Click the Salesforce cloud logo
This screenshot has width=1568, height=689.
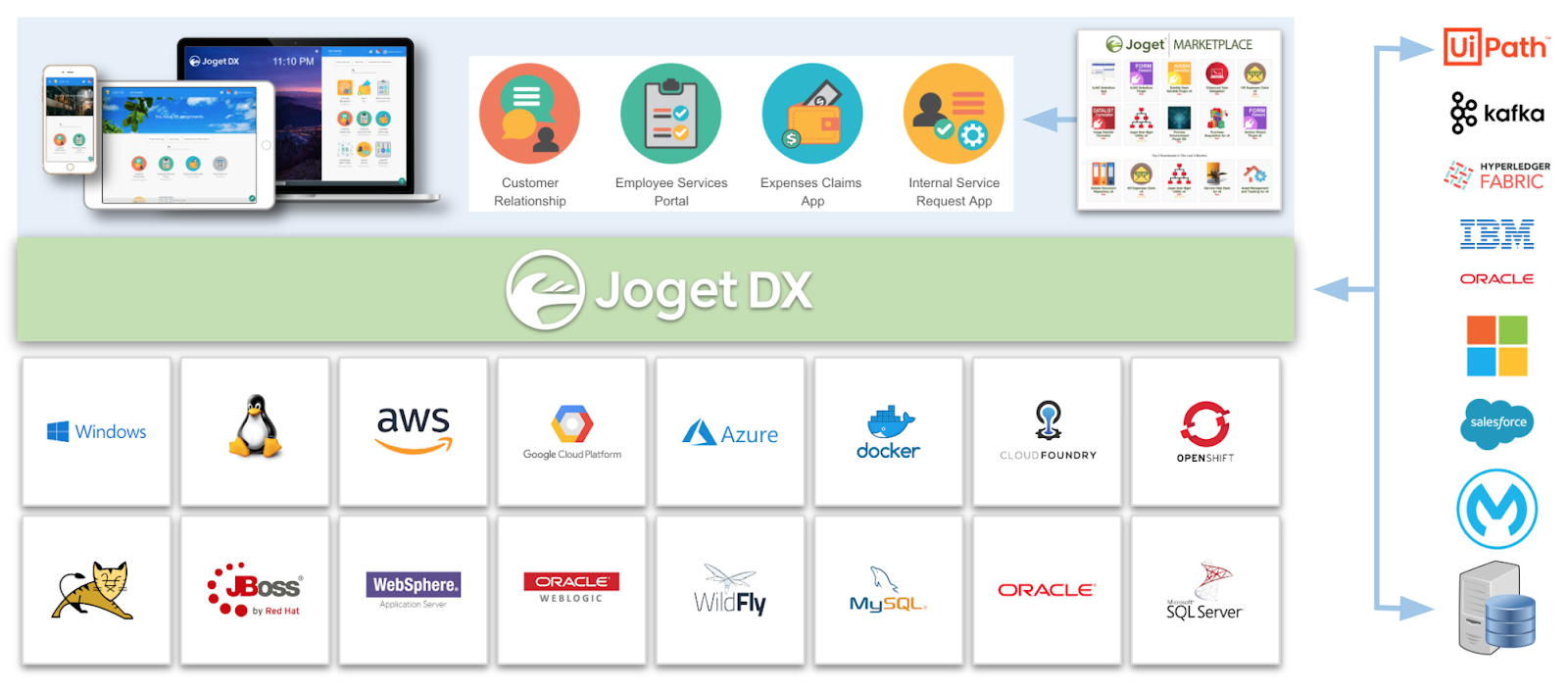tap(1497, 423)
